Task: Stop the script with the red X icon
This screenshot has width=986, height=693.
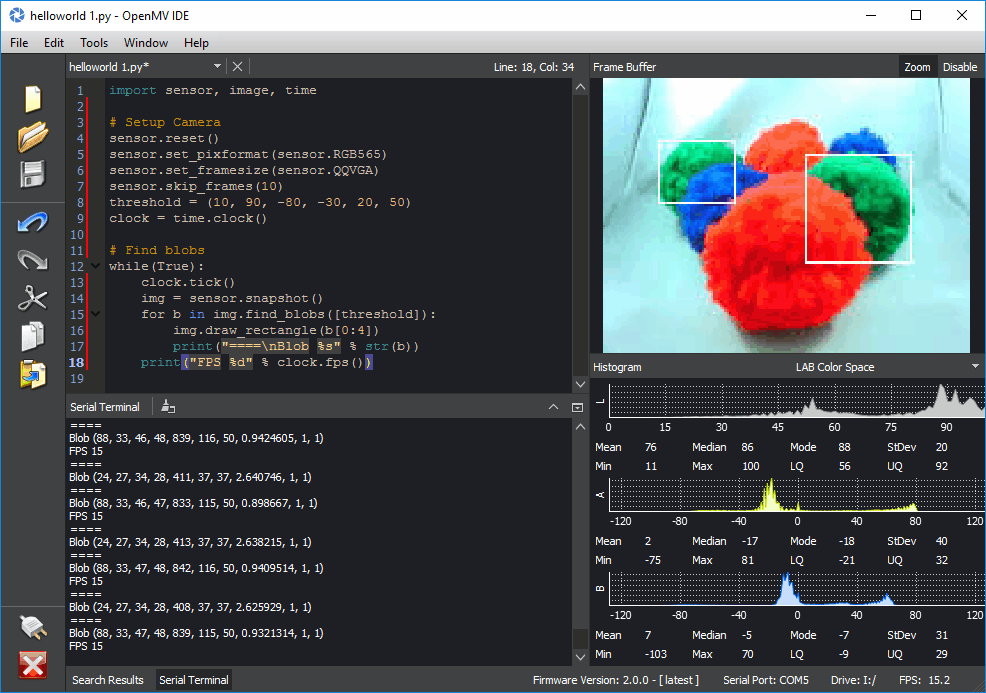Action: pyautogui.click(x=32, y=664)
